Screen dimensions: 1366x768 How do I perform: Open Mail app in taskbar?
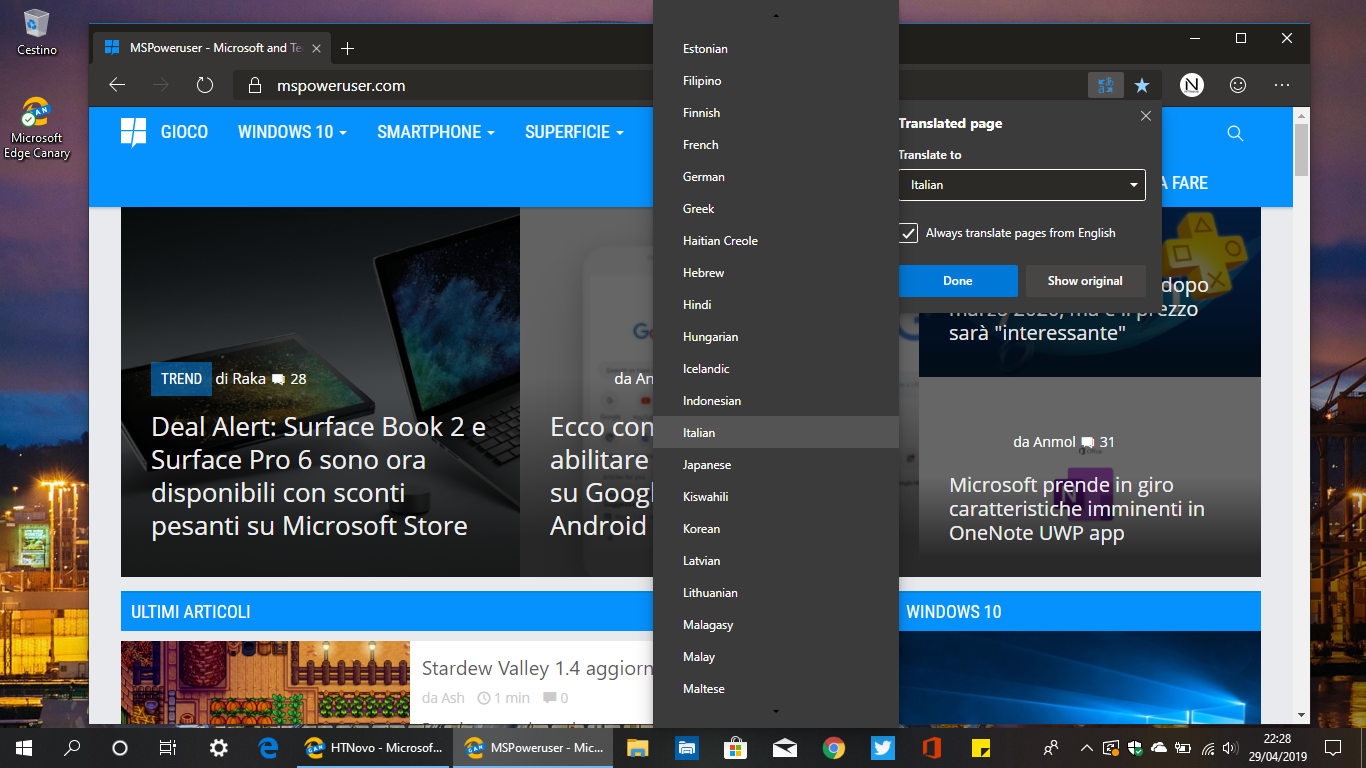point(785,748)
